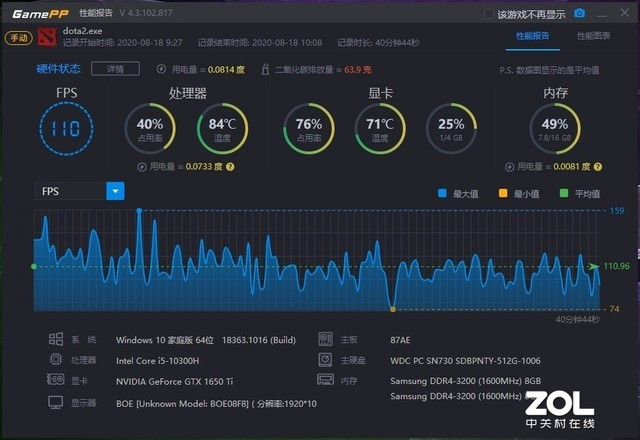Screen dimensions: 640x440
Task: Click the camera screenshot icon
Action: [579, 13]
